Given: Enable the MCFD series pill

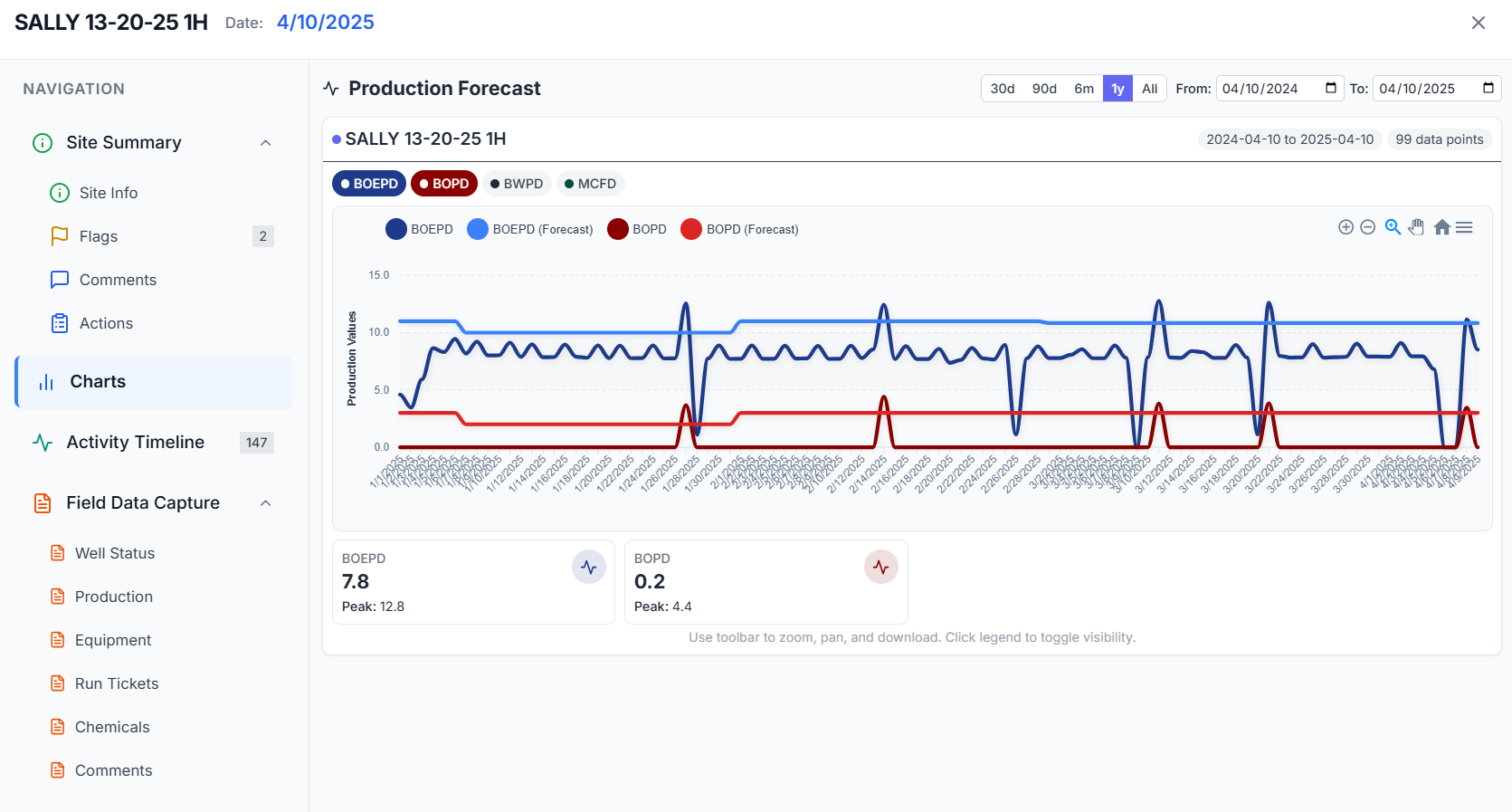Looking at the screenshot, I should pos(590,183).
